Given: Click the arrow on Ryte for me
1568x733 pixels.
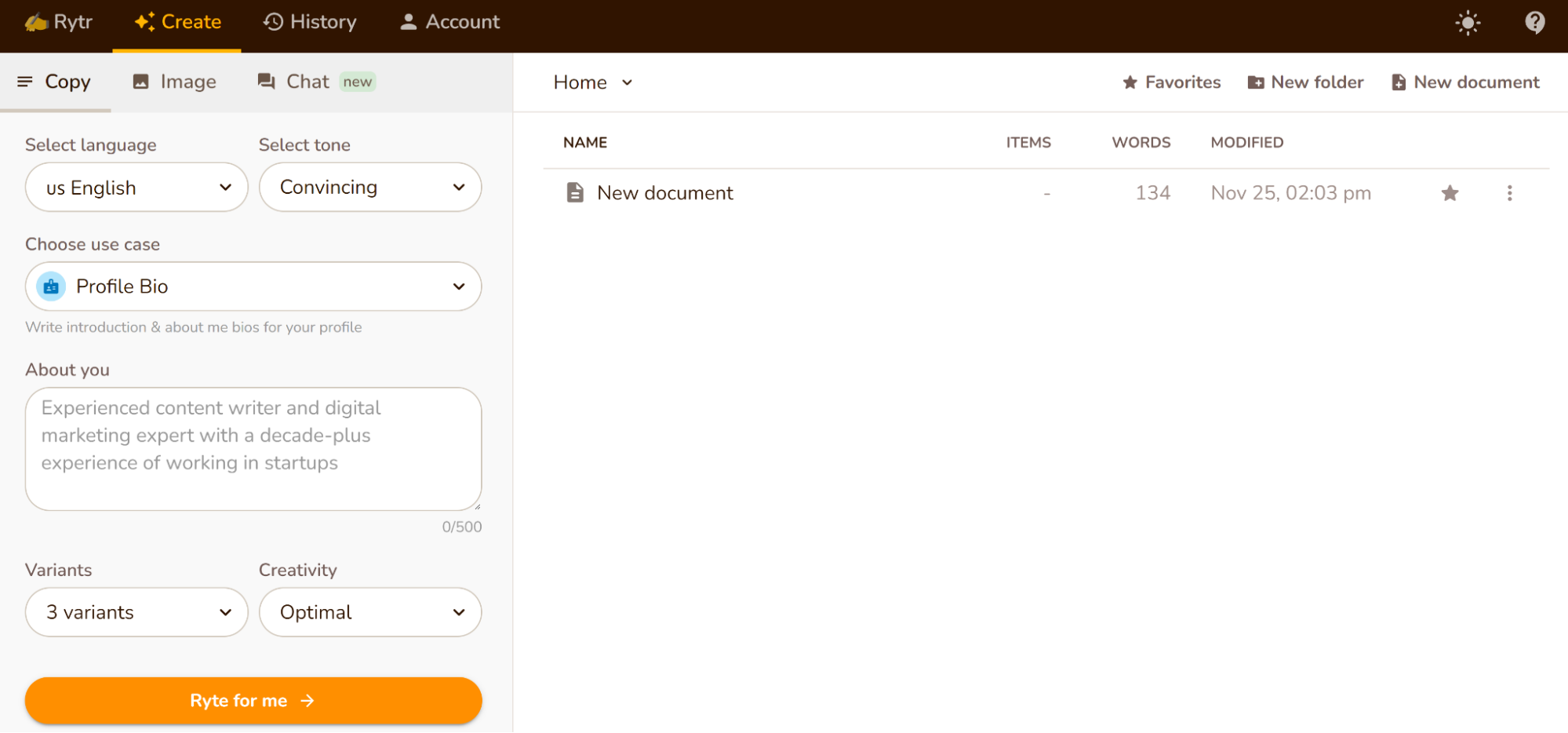Looking at the screenshot, I should pos(307,700).
